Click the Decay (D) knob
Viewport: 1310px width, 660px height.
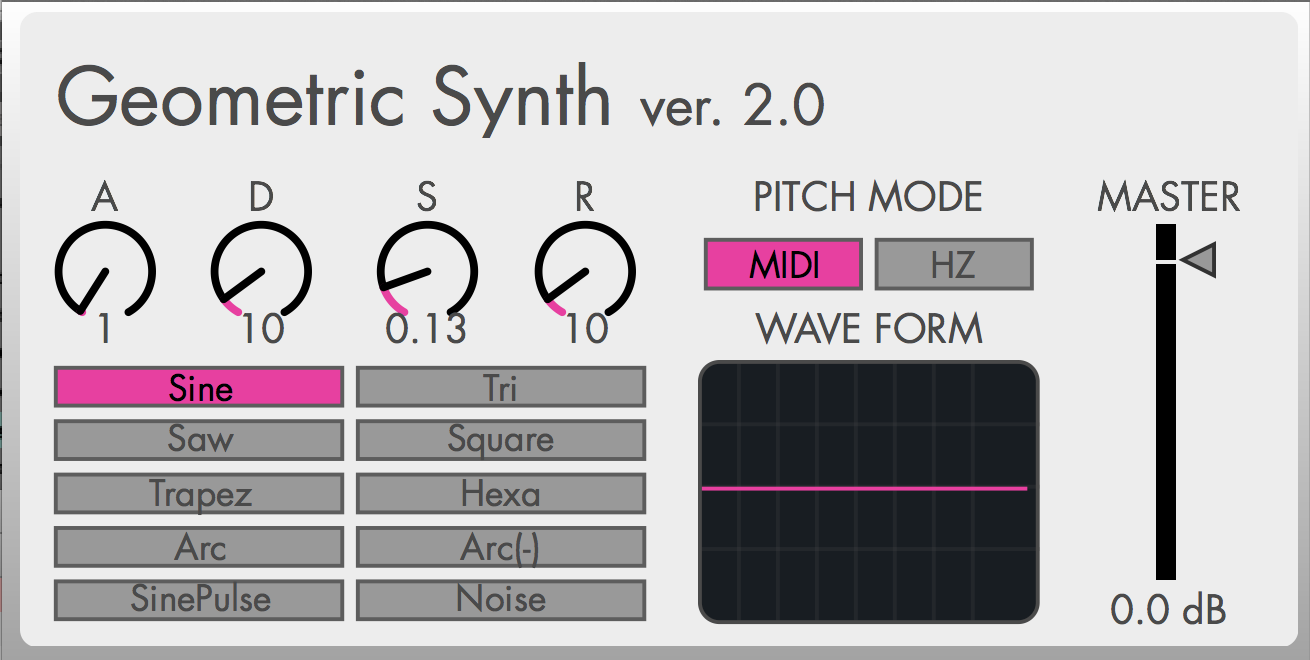[x=262, y=271]
